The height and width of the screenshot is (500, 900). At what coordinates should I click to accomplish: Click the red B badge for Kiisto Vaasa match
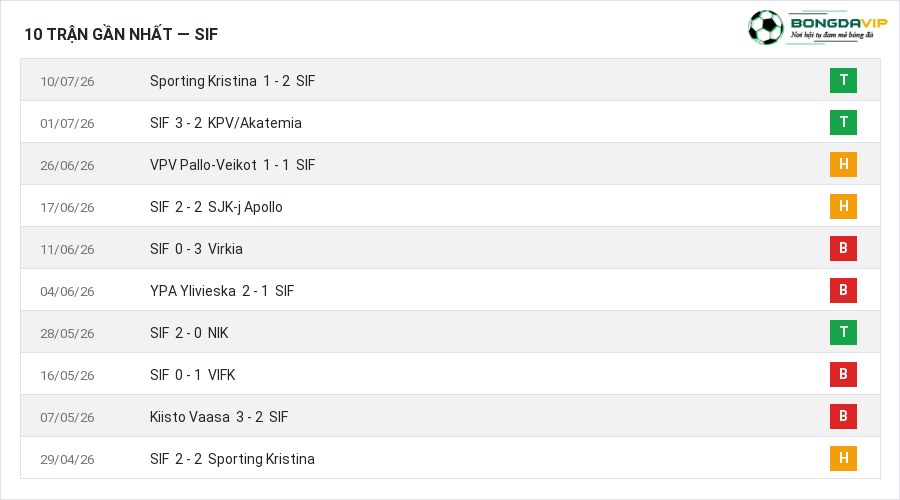click(x=843, y=416)
